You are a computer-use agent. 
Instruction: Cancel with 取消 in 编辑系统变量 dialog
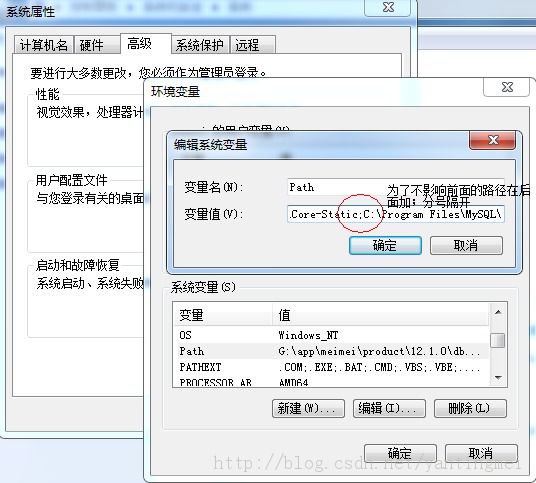pos(466,245)
